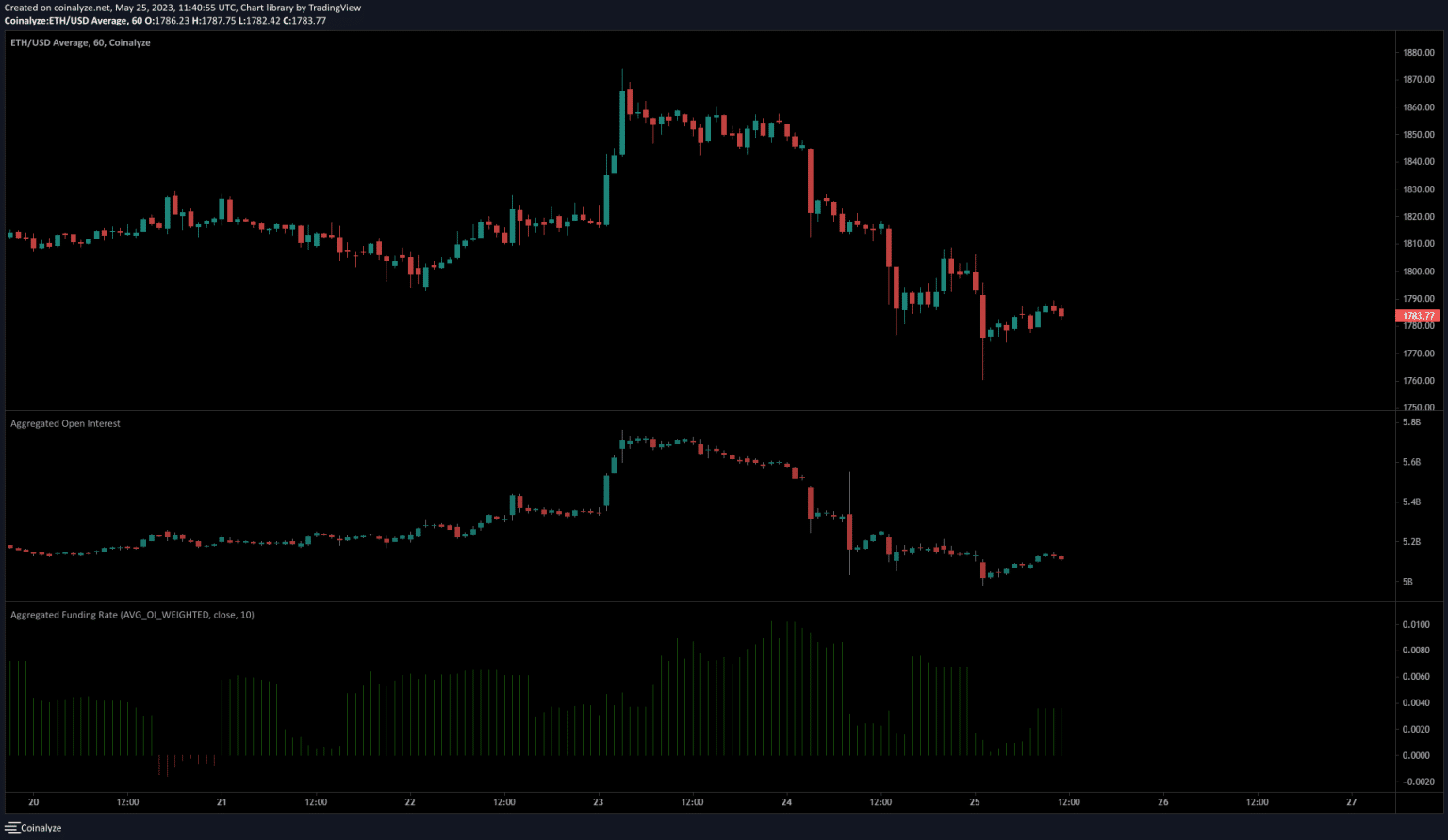The image size is (1448, 840).
Task: Click the 'Created on coinalyze.net' header line
Action: tap(182, 8)
